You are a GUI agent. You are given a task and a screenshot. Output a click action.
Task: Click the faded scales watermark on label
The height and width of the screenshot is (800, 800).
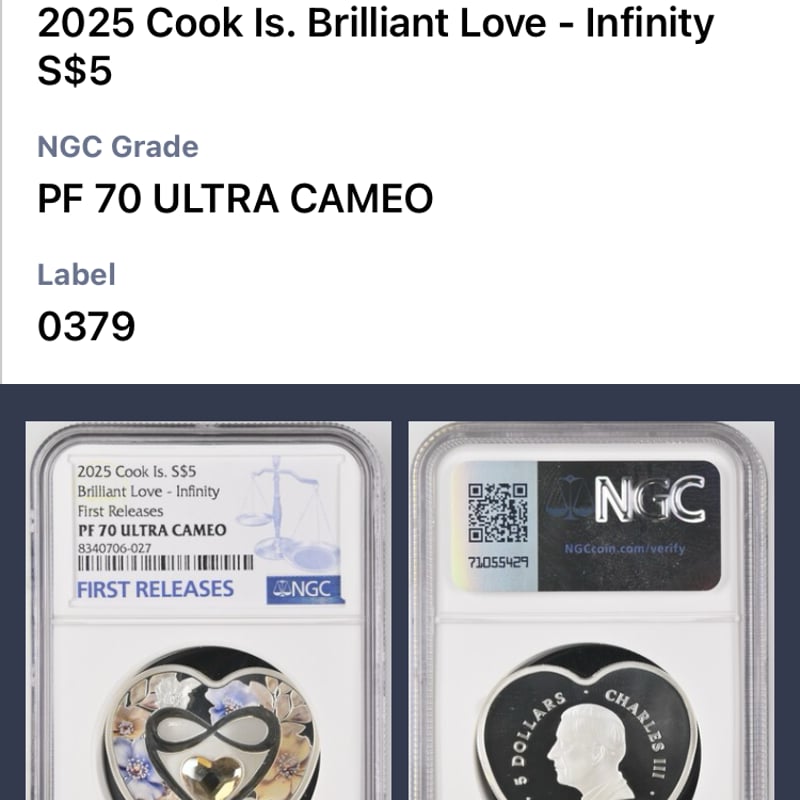click(288, 513)
